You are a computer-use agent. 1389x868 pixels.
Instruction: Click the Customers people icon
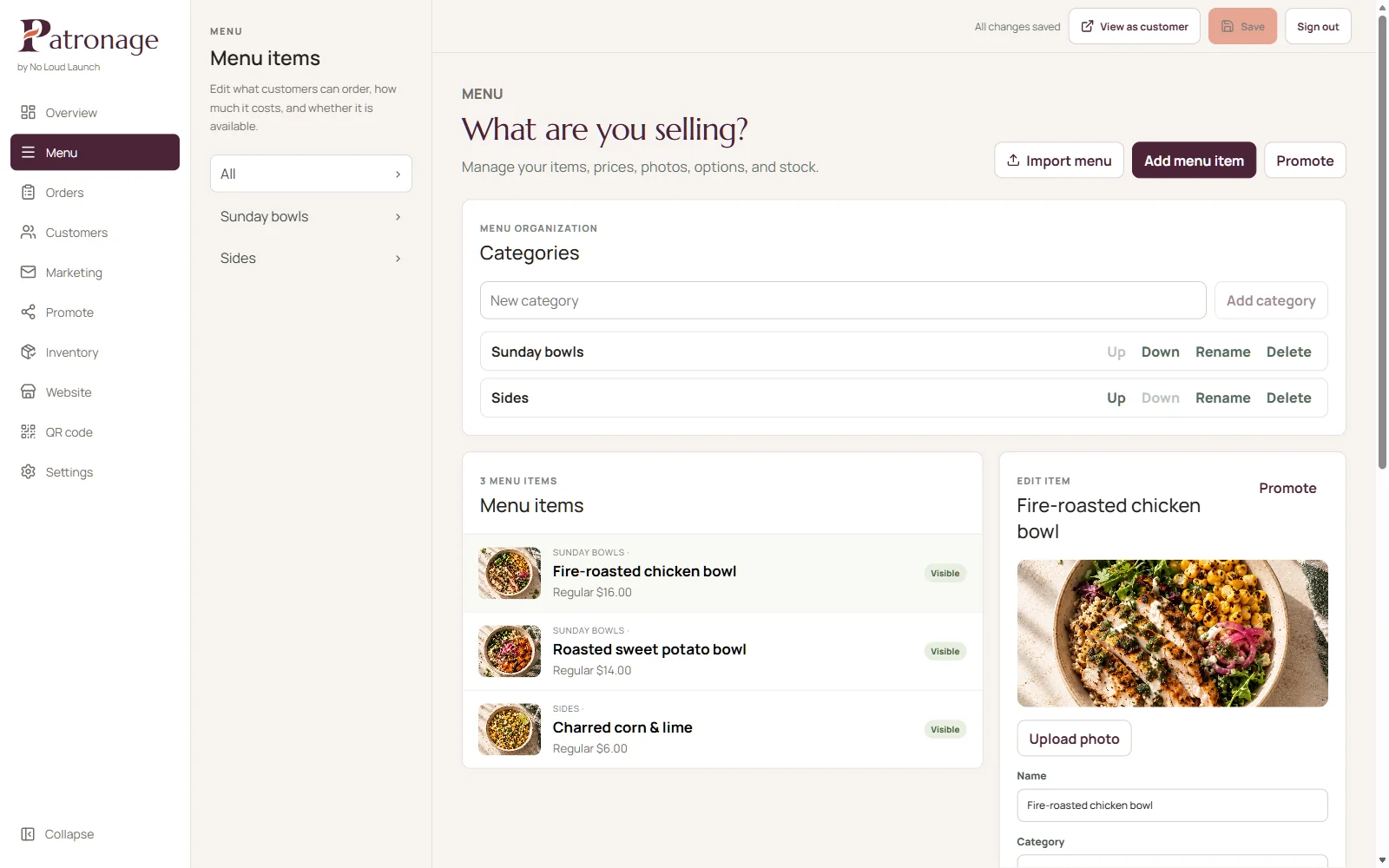(28, 233)
